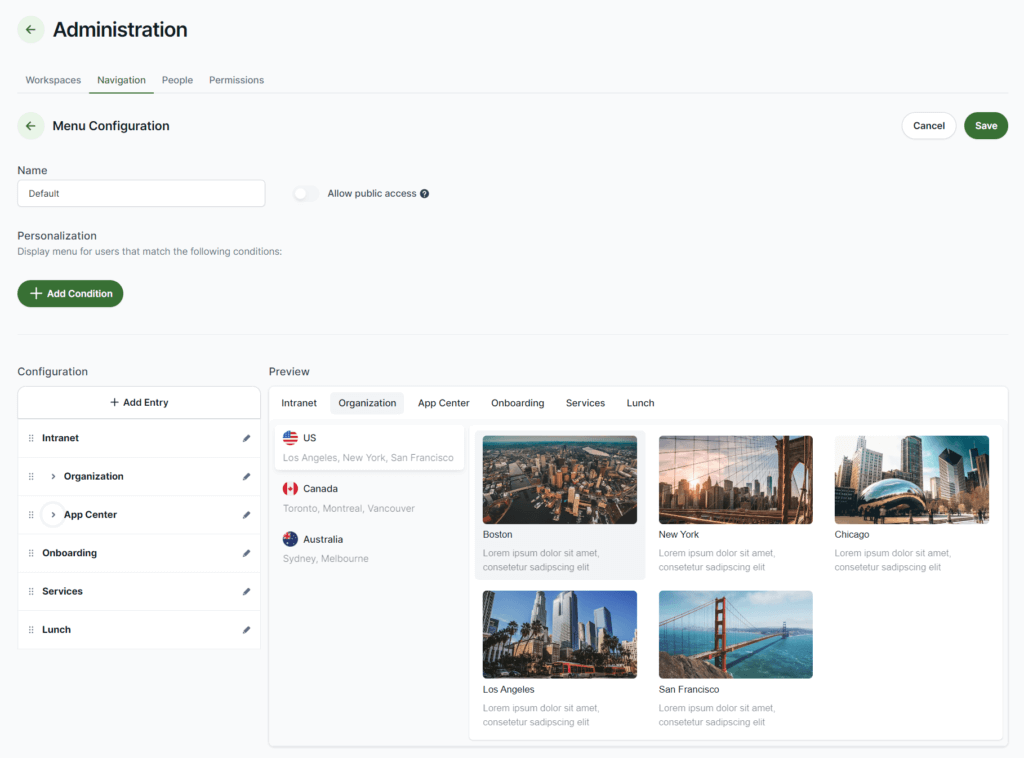Switch to the Permissions tab
Screen dimensions: 1024x758
[236, 80]
